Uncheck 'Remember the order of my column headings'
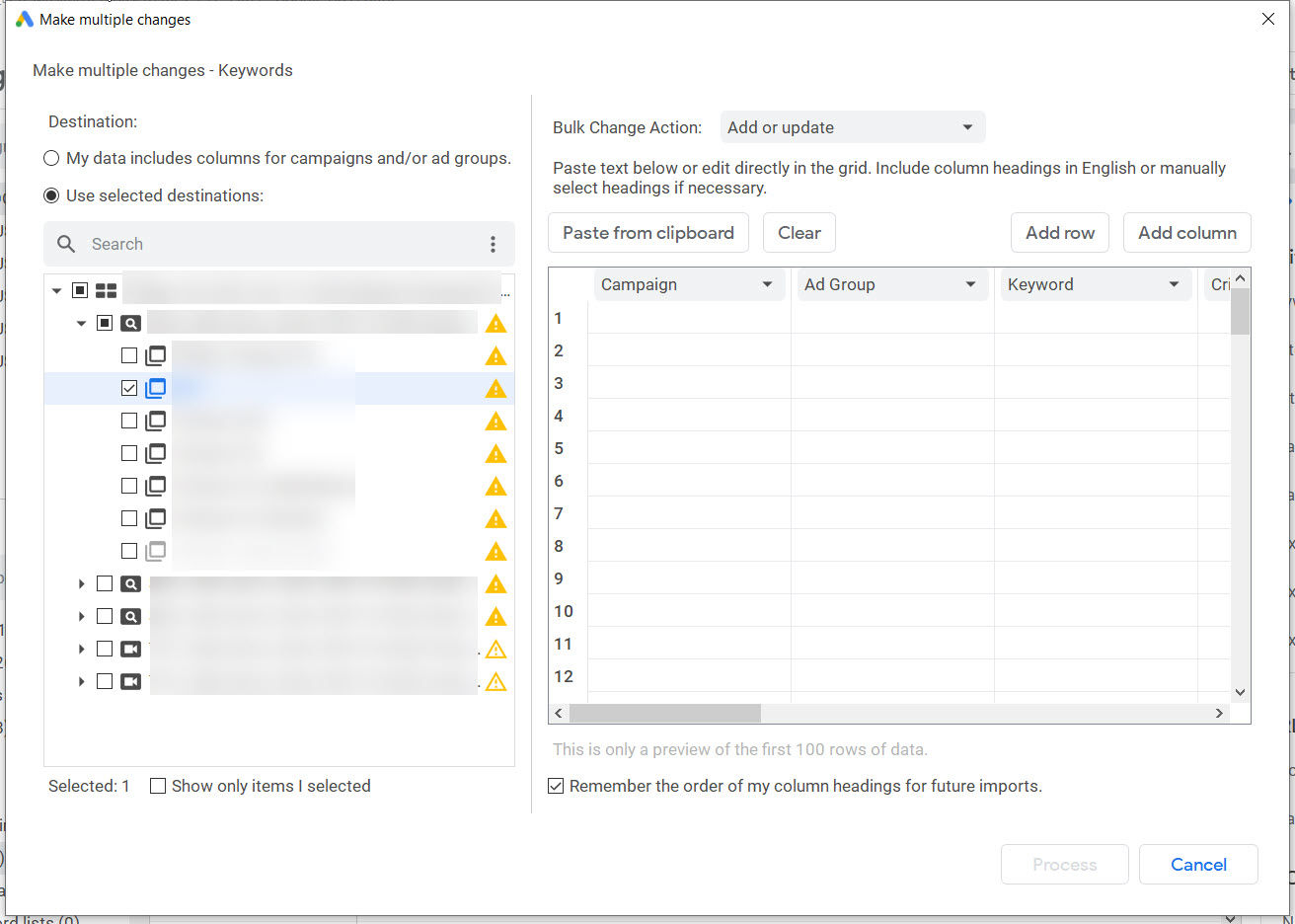This screenshot has width=1295, height=924. [x=557, y=786]
